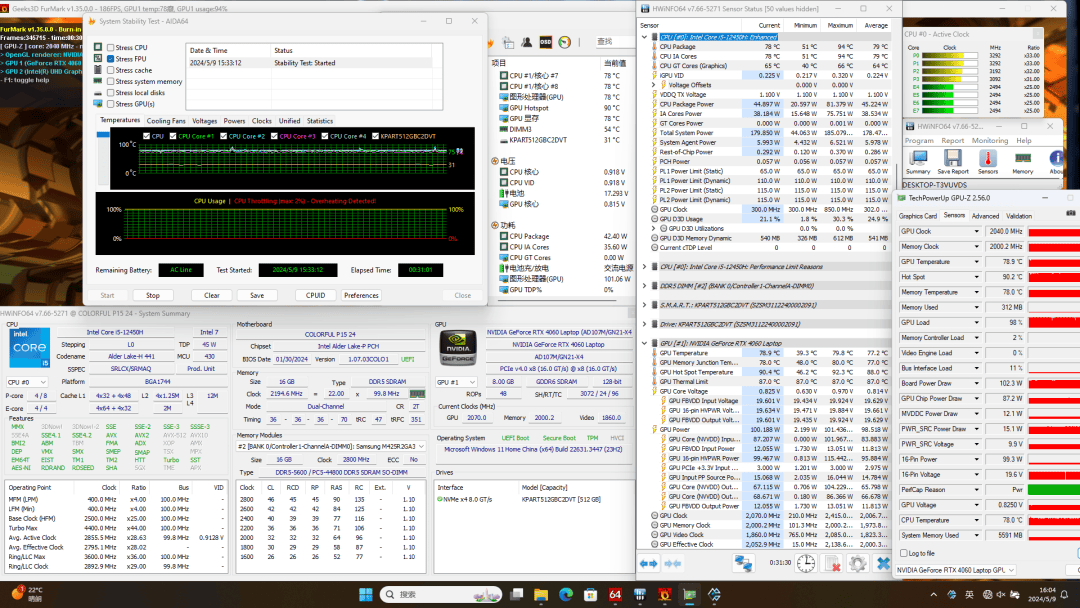
Task: Enable the Stress CPU checkbox
Action: pyautogui.click(x=110, y=48)
